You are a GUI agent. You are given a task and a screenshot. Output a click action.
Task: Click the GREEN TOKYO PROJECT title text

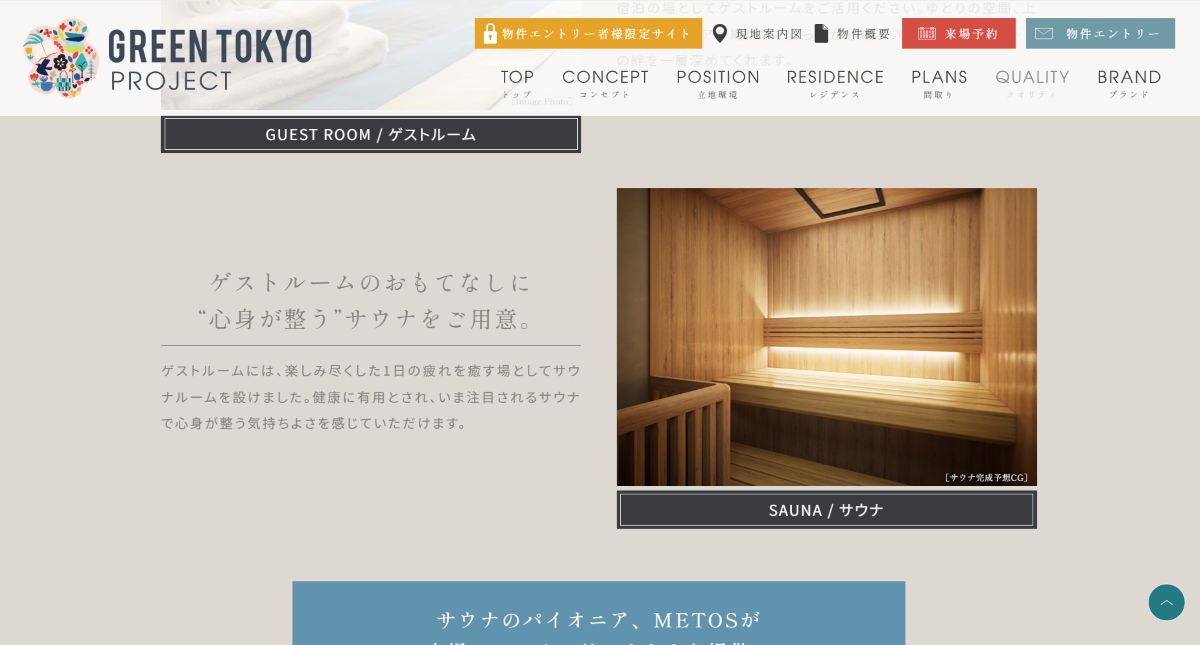[210, 60]
